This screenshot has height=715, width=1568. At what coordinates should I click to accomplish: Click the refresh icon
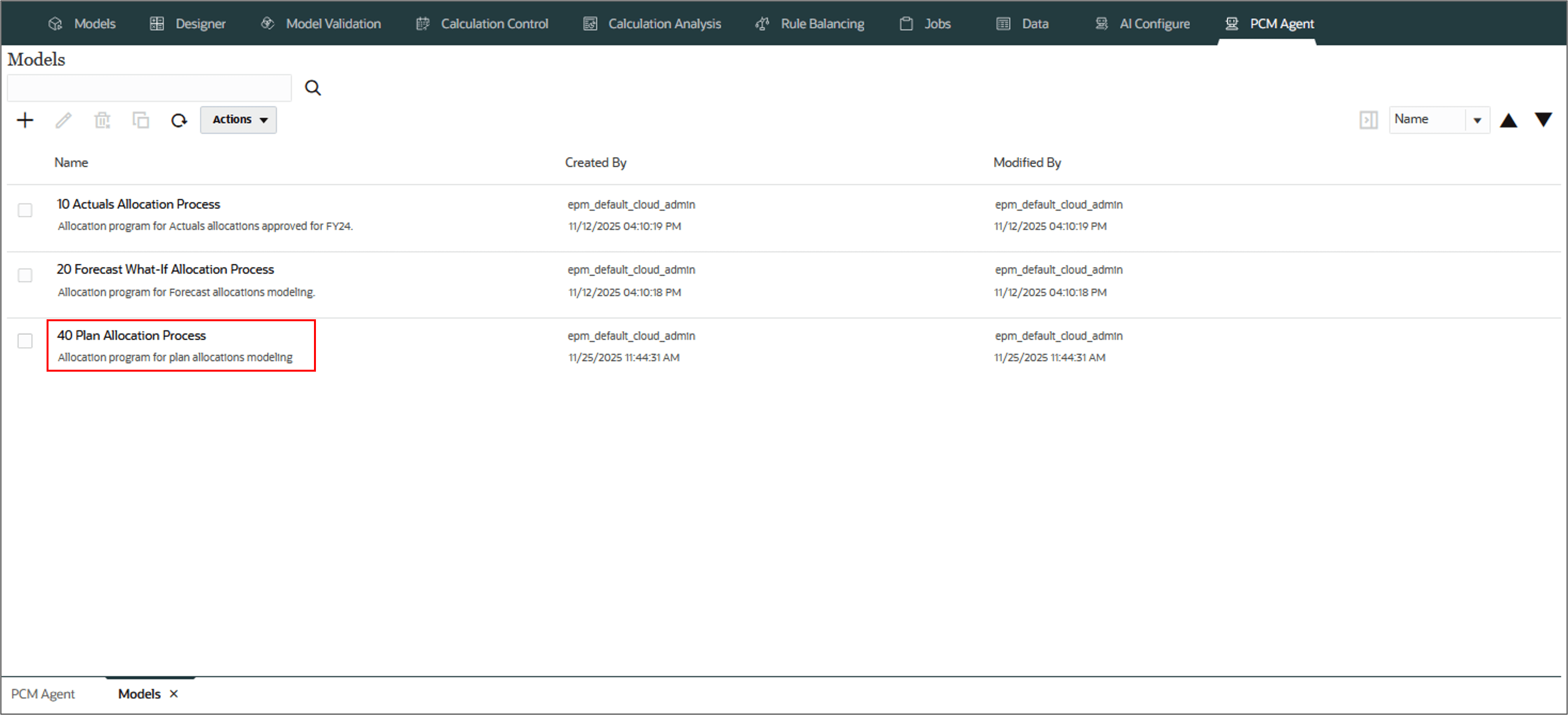[179, 120]
